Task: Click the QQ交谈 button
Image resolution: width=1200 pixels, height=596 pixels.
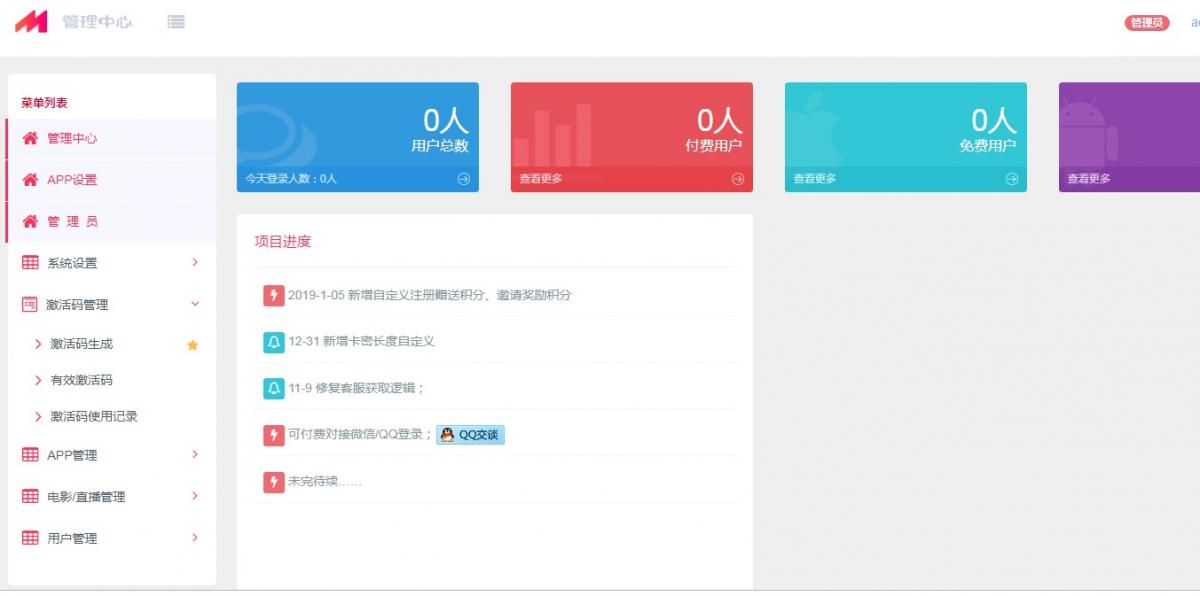Action: coord(470,435)
